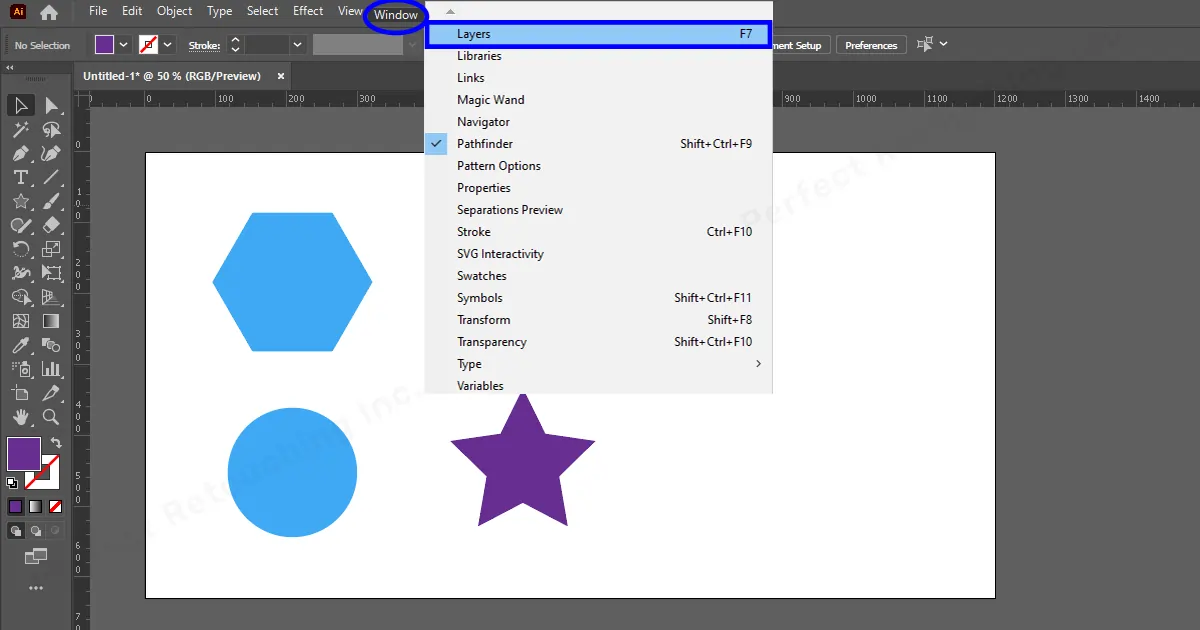Image resolution: width=1200 pixels, height=630 pixels.
Task: Select the Magic Wand tool in toolbar
Action: (x=20, y=130)
